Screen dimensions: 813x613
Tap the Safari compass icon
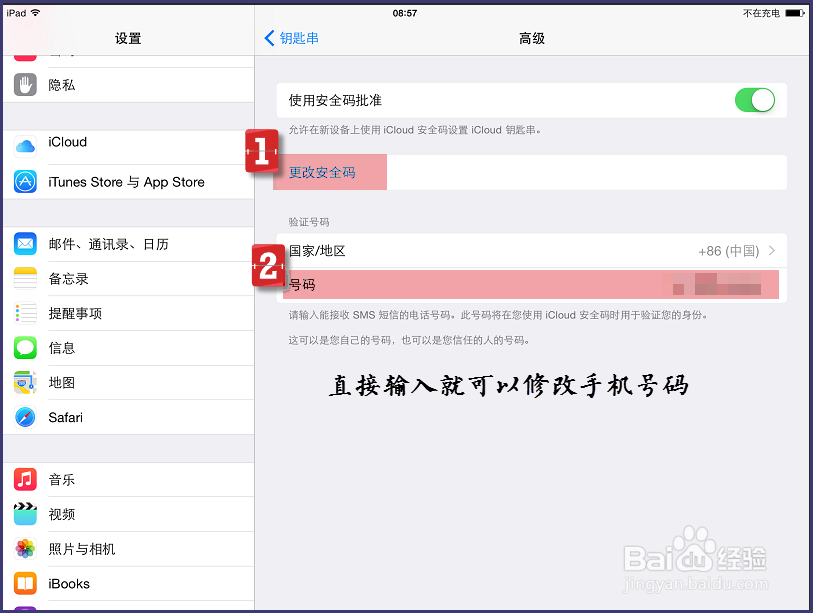coord(25,417)
